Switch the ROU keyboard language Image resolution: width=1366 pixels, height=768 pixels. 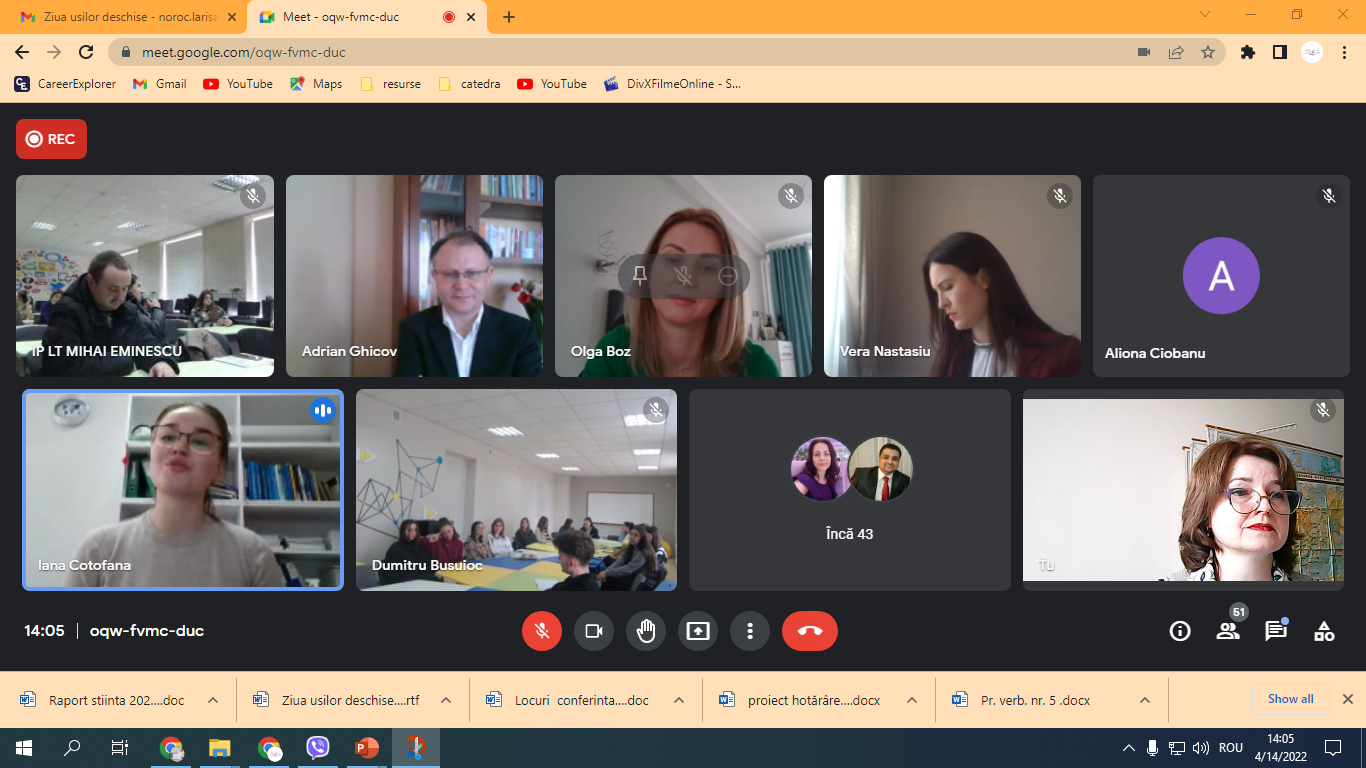(x=1231, y=748)
